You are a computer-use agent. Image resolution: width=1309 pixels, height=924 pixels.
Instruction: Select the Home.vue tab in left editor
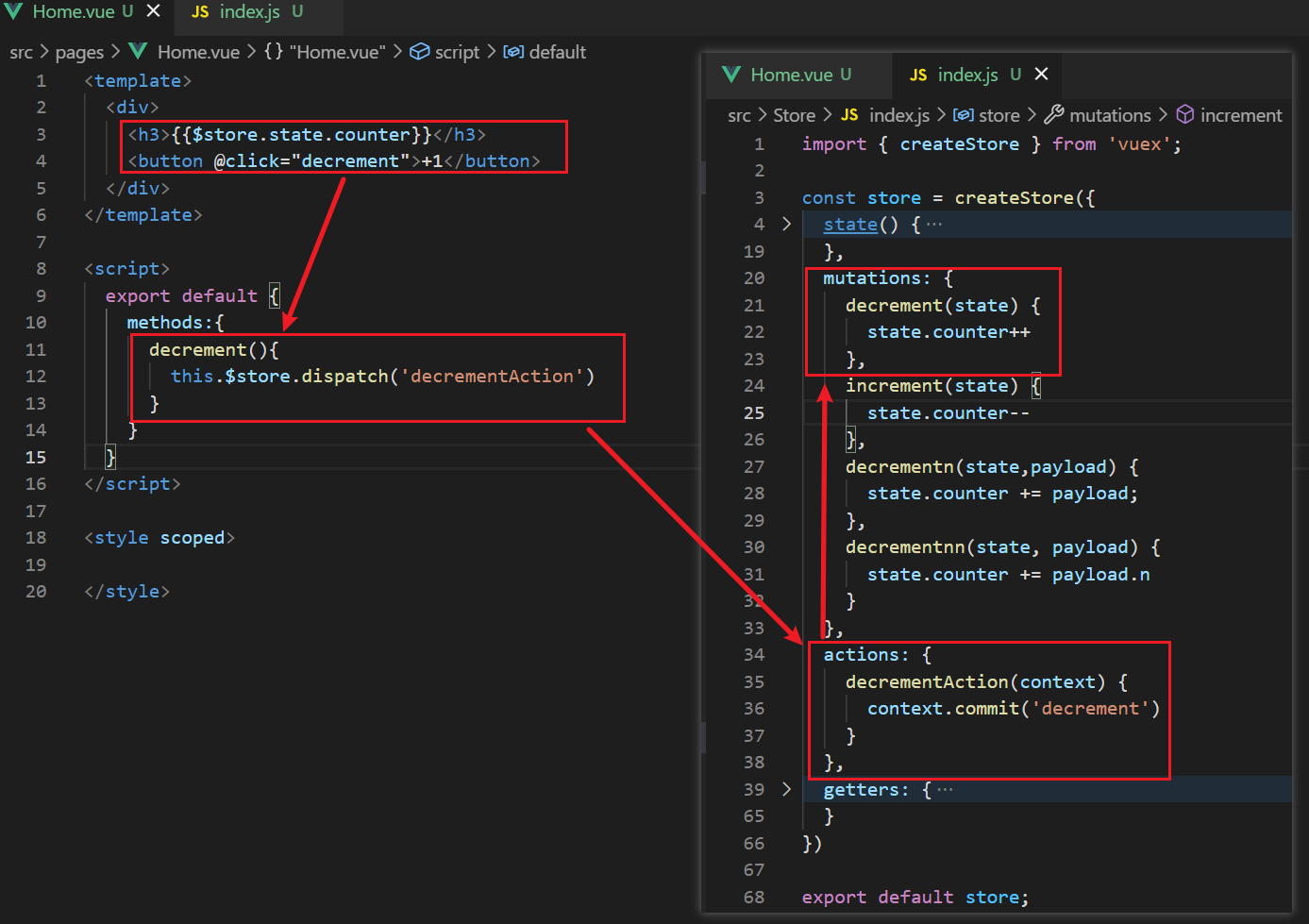pyautogui.click(x=74, y=12)
